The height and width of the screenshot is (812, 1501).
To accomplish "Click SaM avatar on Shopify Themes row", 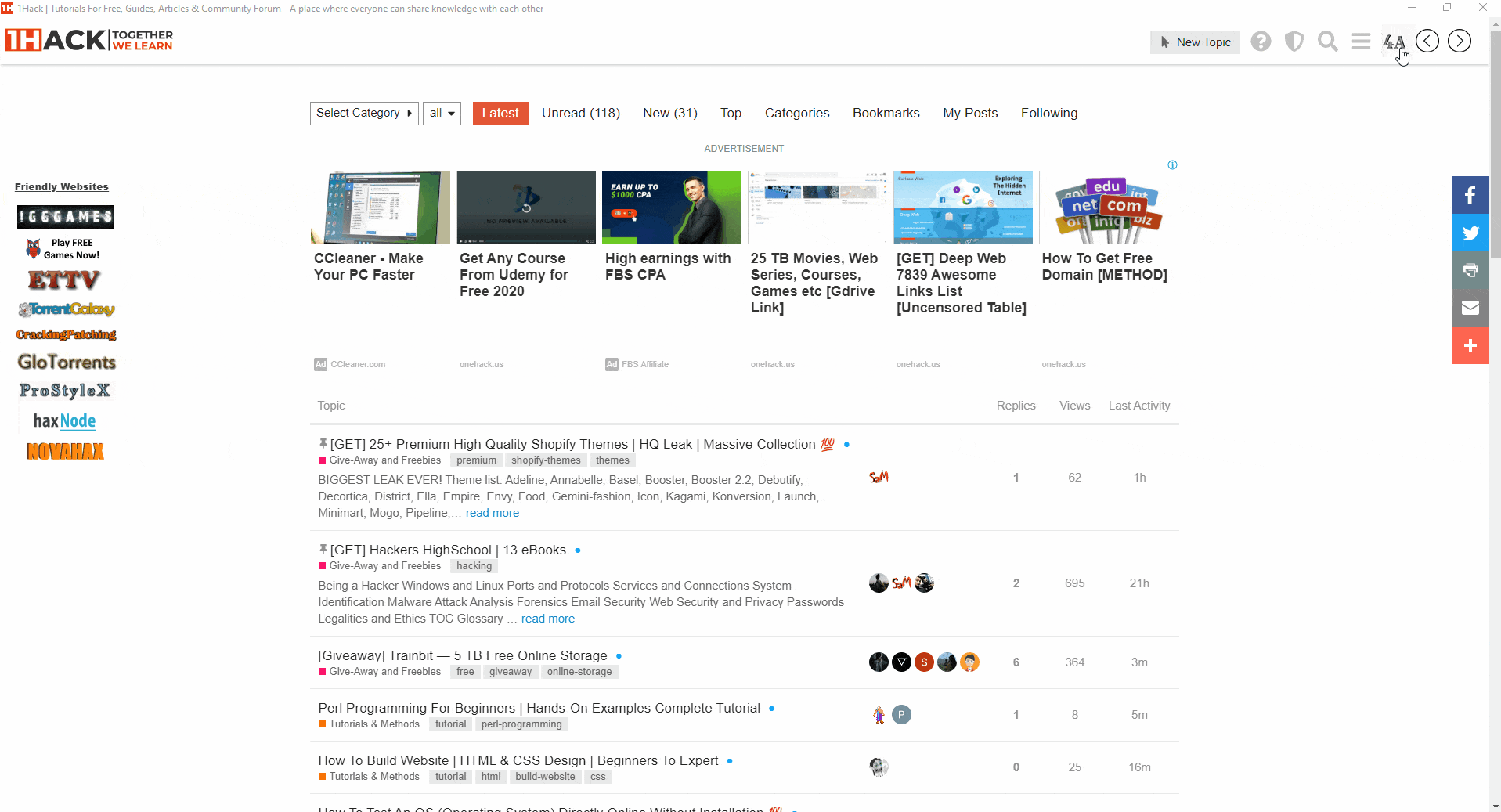I will [x=879, y=478].
